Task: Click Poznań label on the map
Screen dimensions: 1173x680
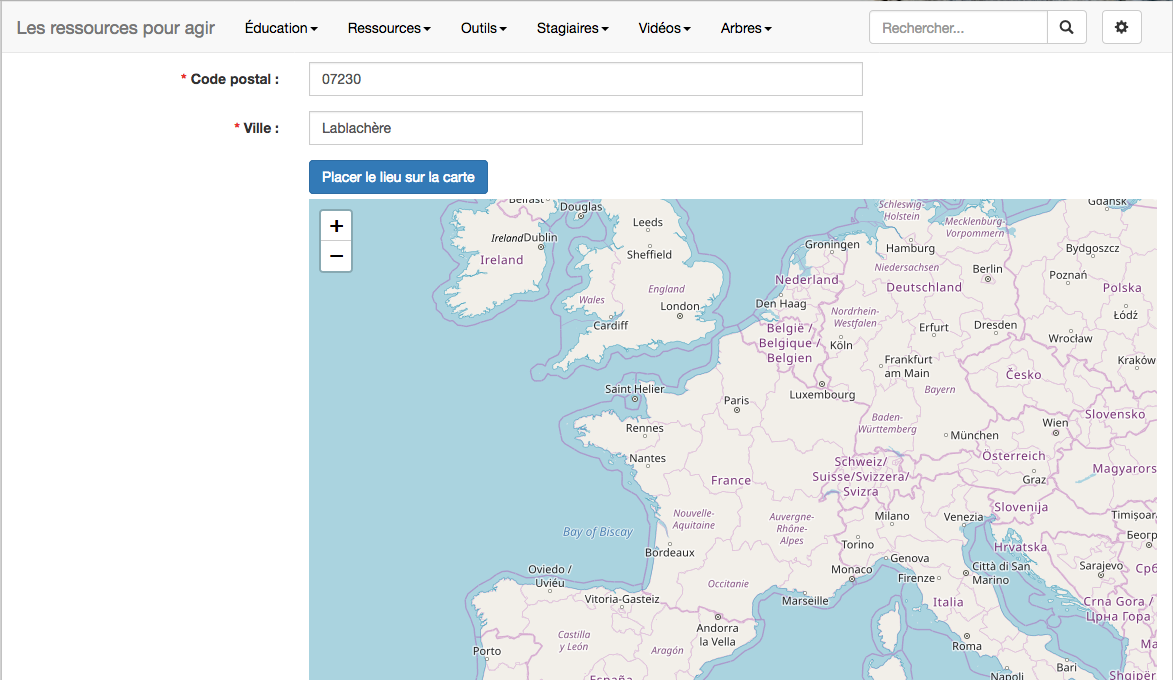Action: coord(1068,275)
